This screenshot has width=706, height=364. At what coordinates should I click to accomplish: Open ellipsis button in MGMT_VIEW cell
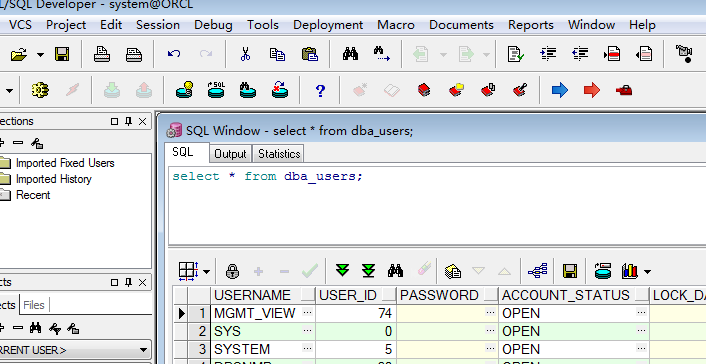308,312
